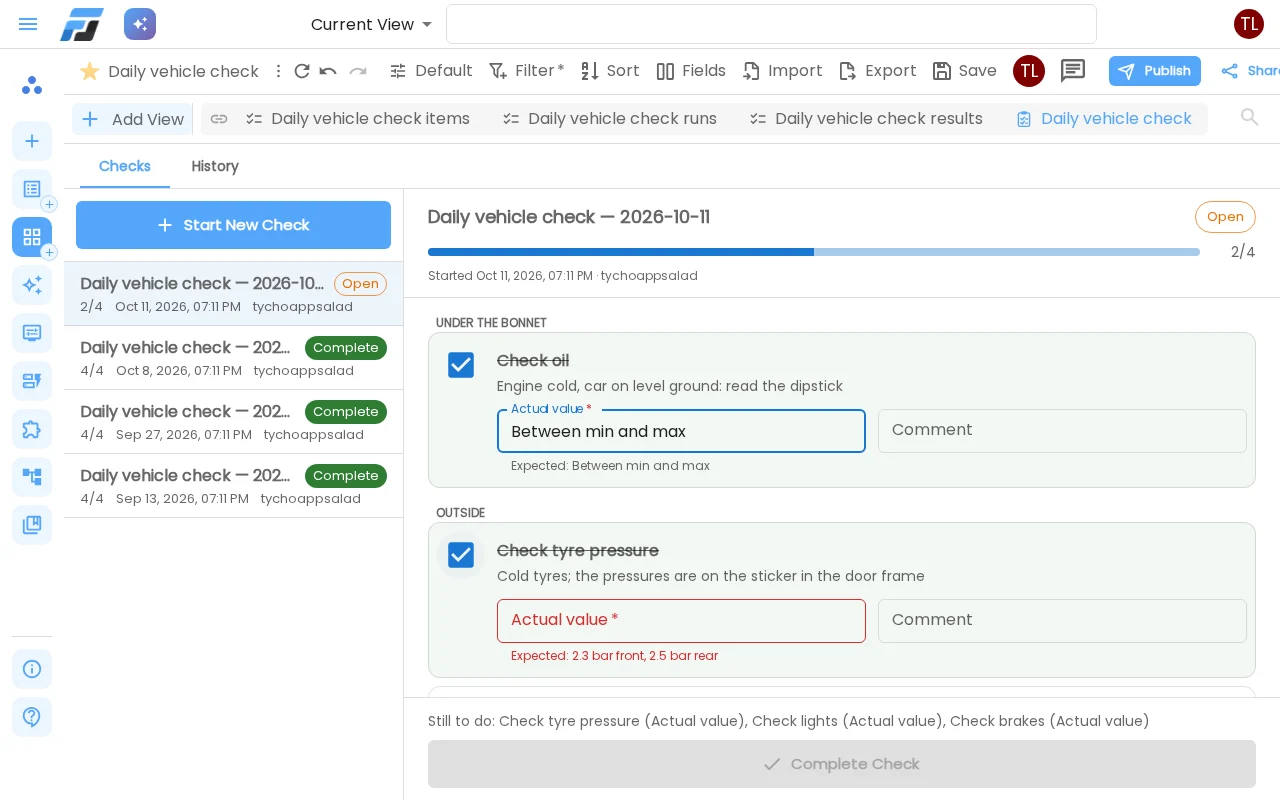Image resolution: width=1280 pixels, height=800 pixels.
Task: Open the three-dot more options menu
Action: pos(279,71)
